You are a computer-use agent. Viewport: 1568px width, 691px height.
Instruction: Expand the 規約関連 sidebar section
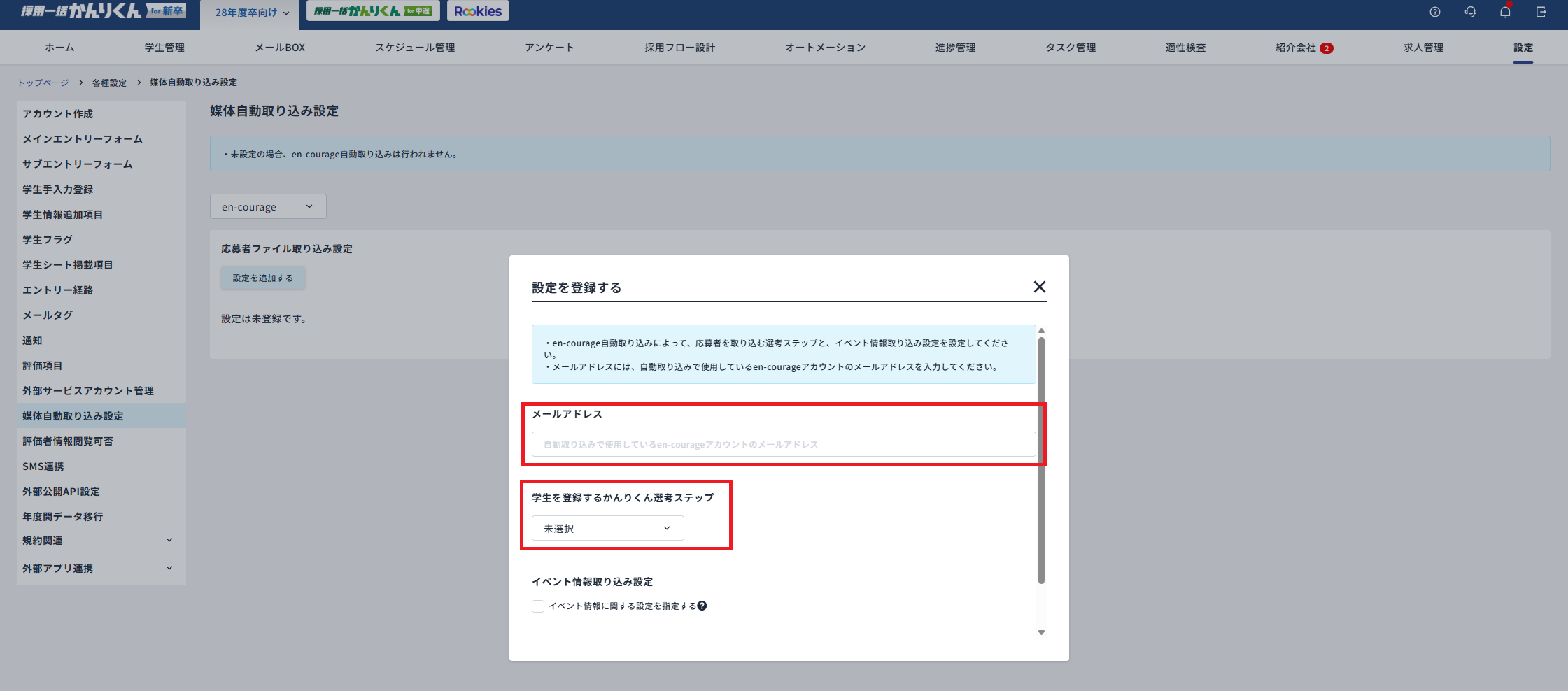98,540
